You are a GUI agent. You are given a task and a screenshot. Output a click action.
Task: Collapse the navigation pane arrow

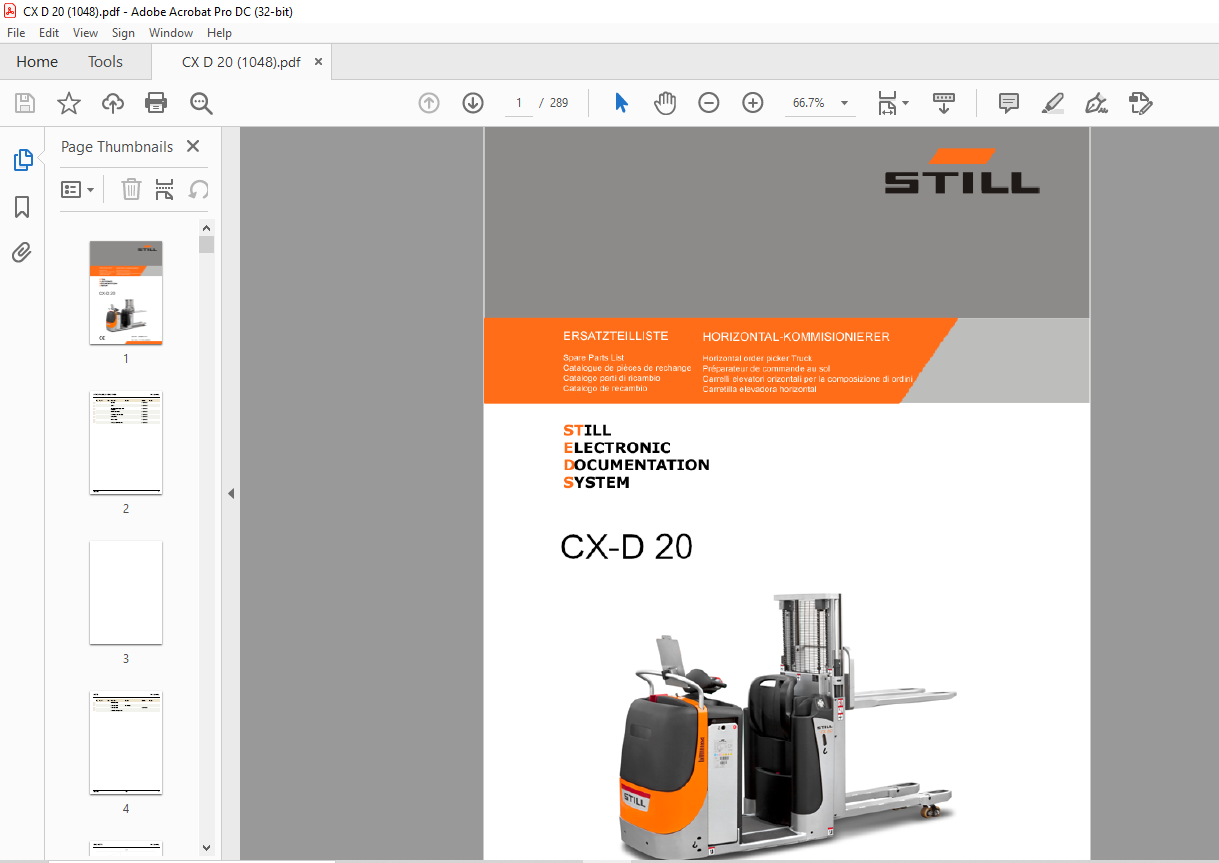231,494
